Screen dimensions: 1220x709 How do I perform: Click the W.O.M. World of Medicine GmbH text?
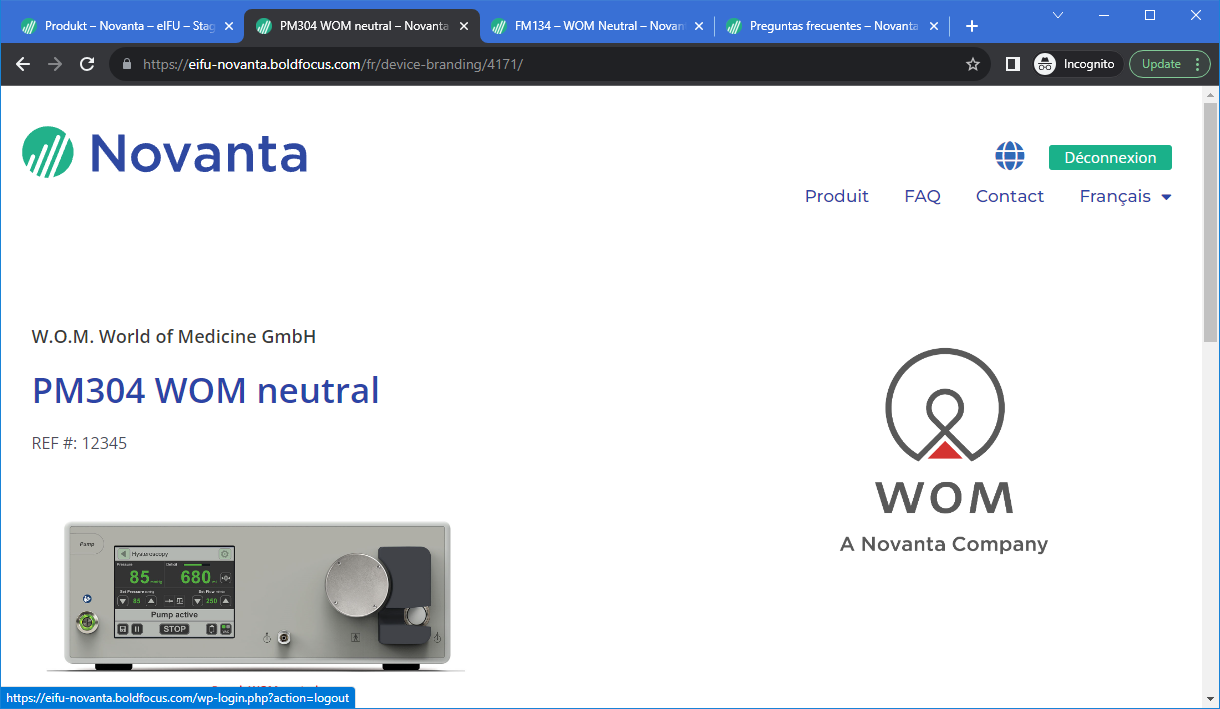pyautogui.click(x=174, y=337)
